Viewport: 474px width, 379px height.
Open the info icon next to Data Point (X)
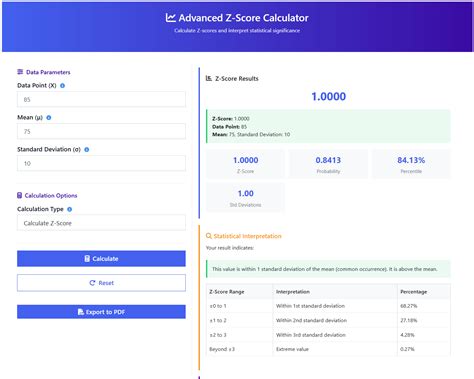point(62,86)
